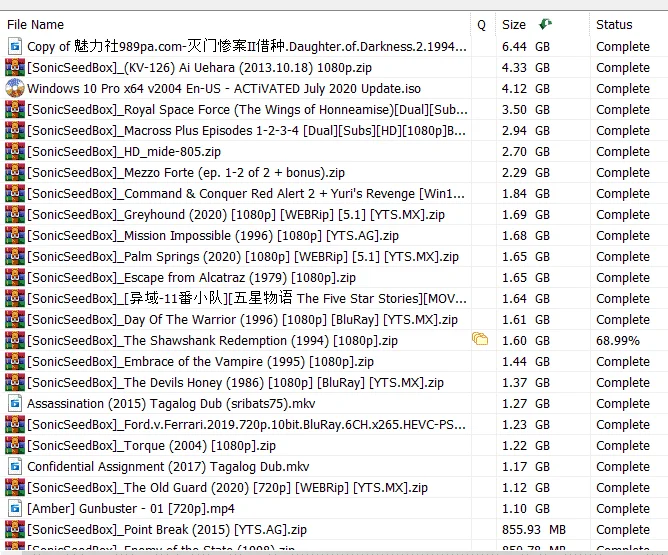Image resolution: width=668 pixels, height=555 pixels.
Task: Click archive icon of Embrace of the Vampire zip
Action: 15,362
